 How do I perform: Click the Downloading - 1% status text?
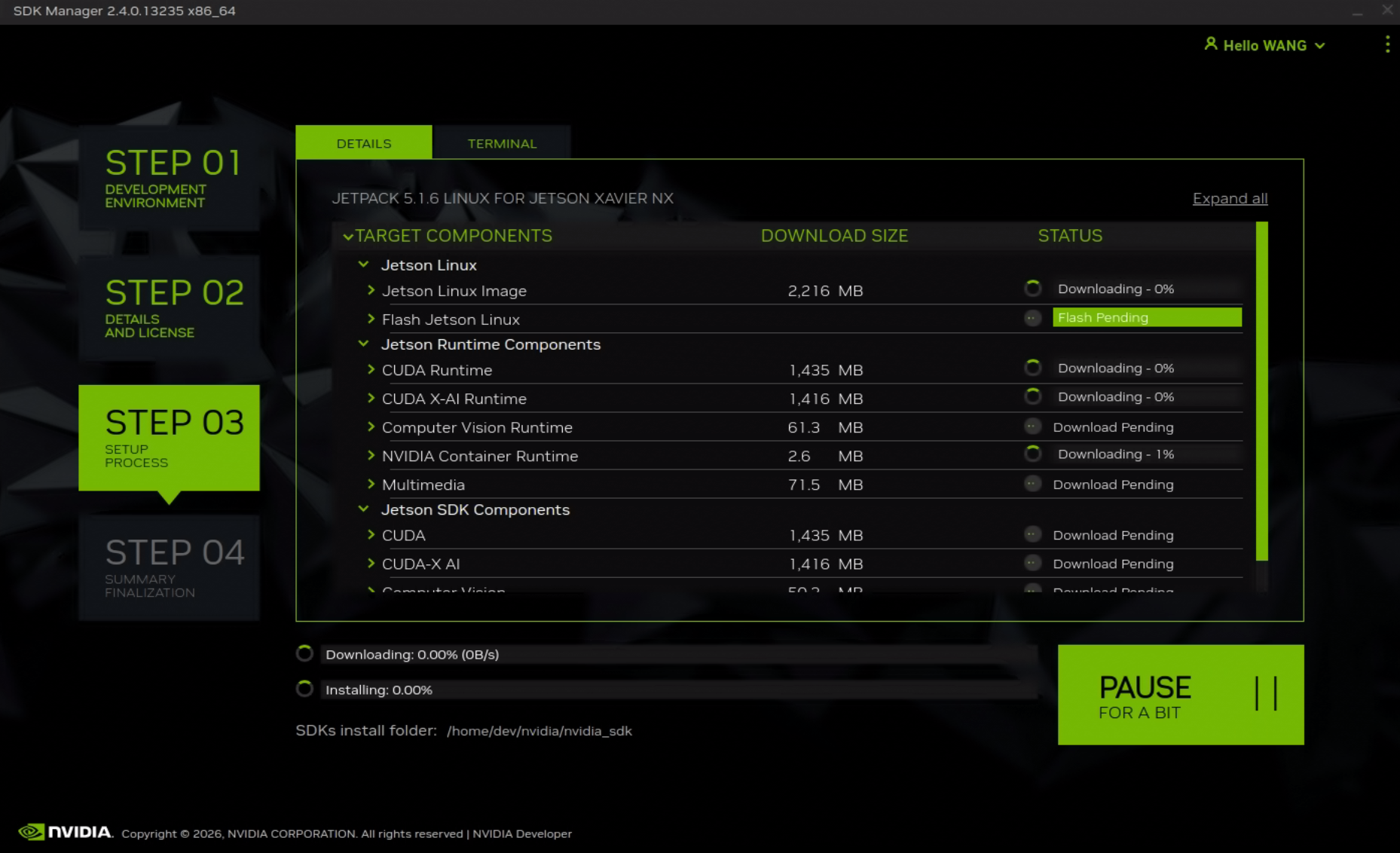pyautogui.click(x=1116, y=454)
